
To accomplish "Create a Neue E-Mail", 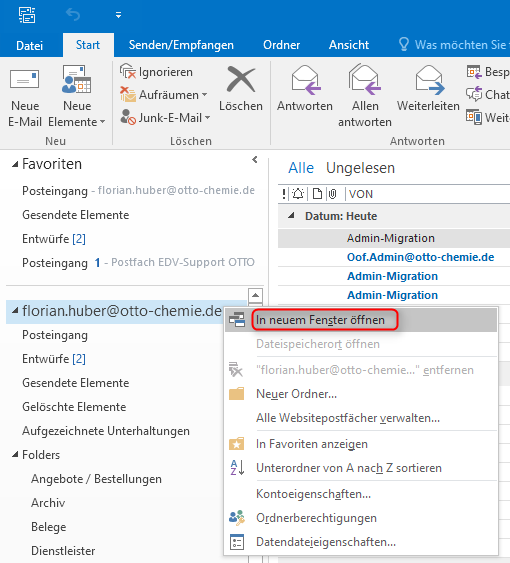I will [25, 96].
